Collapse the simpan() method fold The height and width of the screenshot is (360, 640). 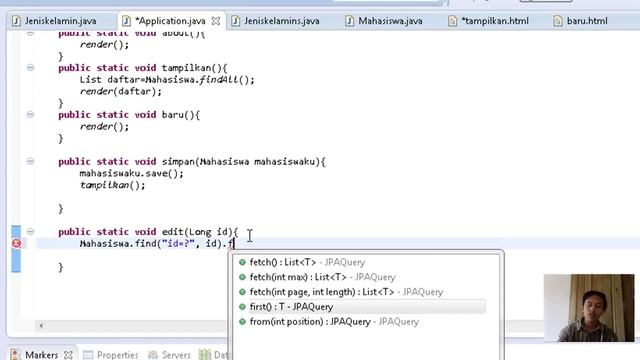[30, 162]
